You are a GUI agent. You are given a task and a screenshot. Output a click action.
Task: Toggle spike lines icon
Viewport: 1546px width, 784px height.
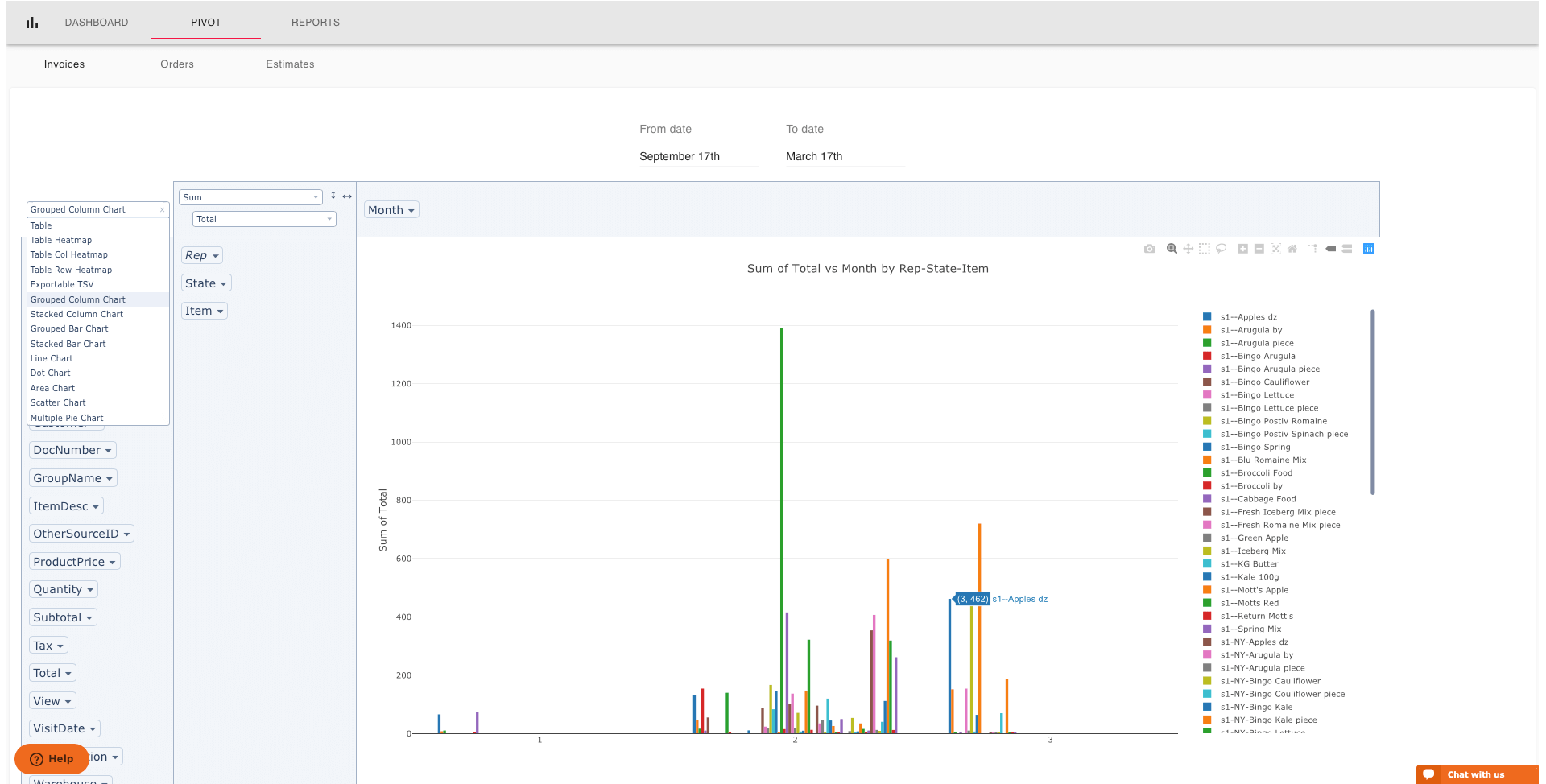pos(1313,249)
